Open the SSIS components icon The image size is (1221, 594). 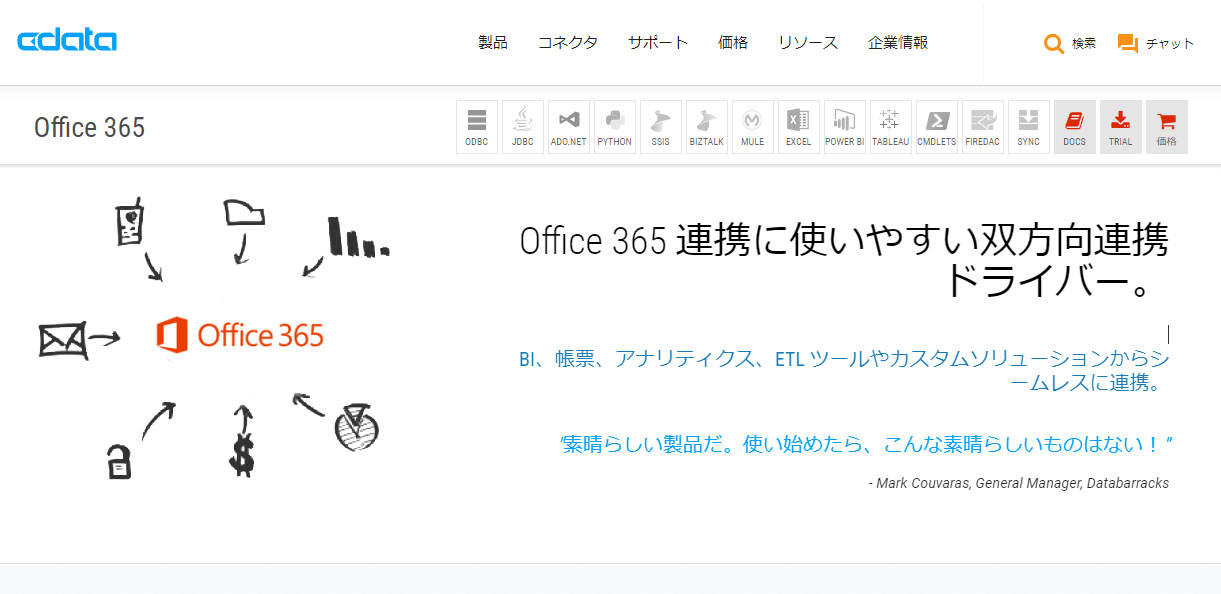[661, 127]
